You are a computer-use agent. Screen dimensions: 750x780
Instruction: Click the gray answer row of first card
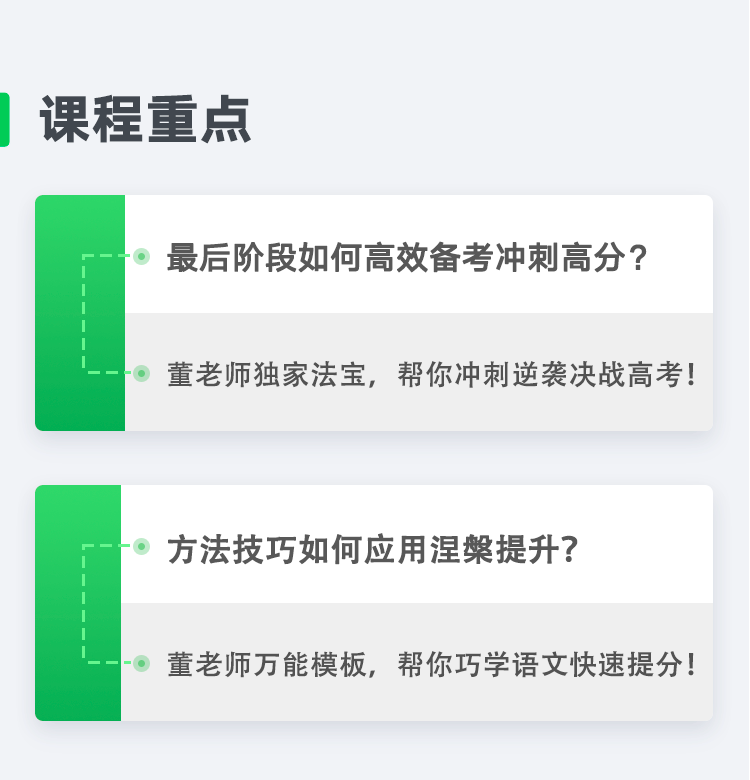tap(419, 372)
